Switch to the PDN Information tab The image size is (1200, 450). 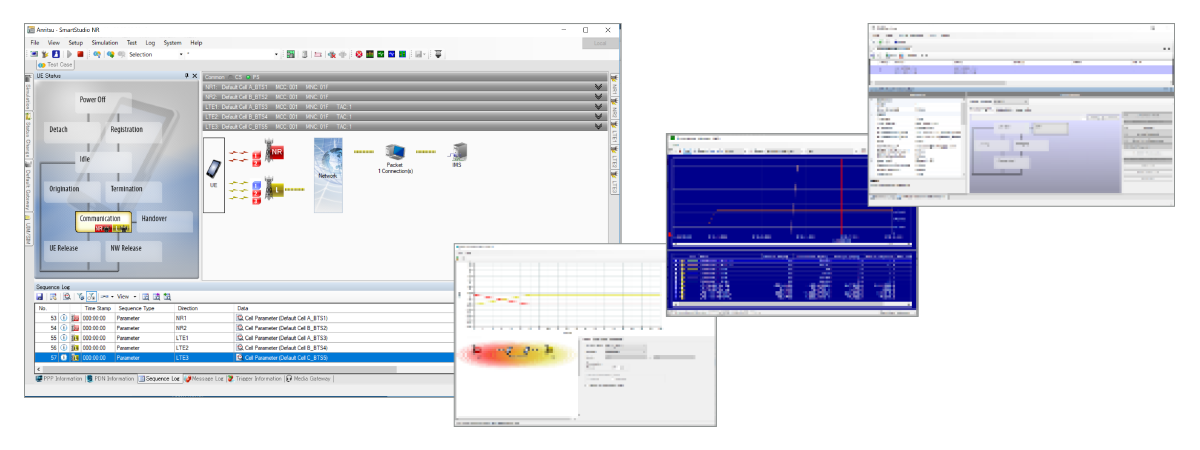point(111,379)
